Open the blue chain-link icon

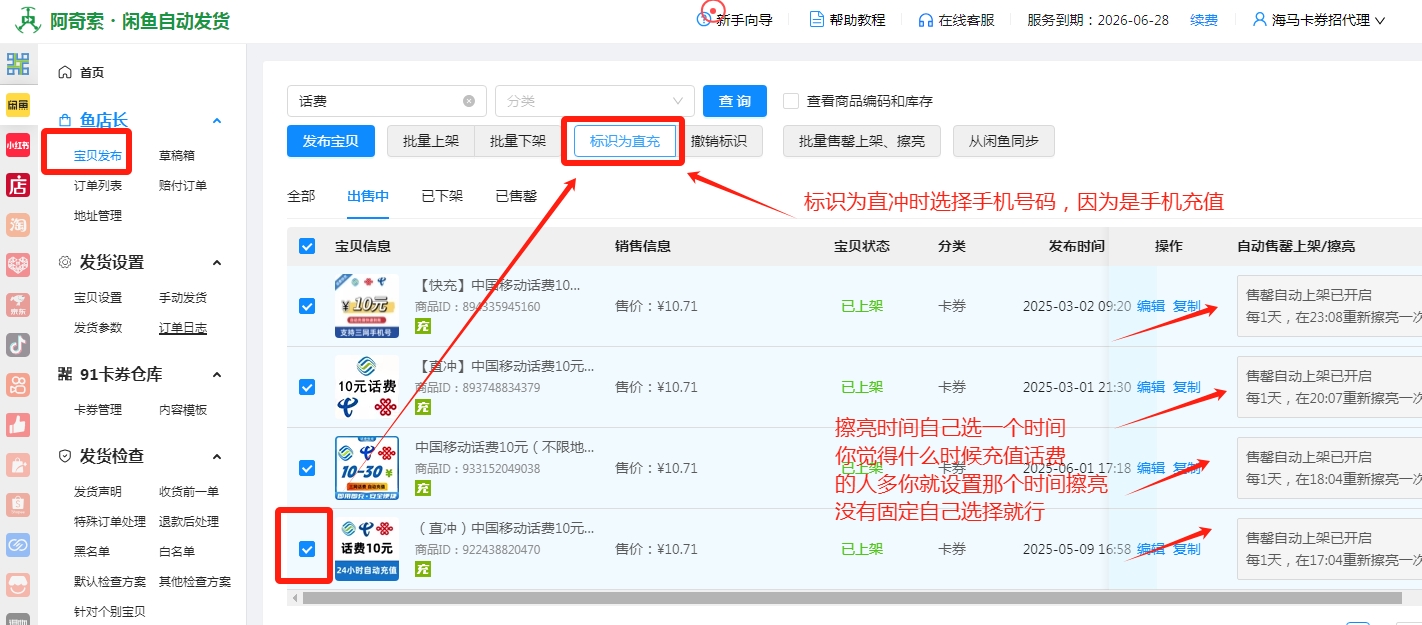click(18, 545)
